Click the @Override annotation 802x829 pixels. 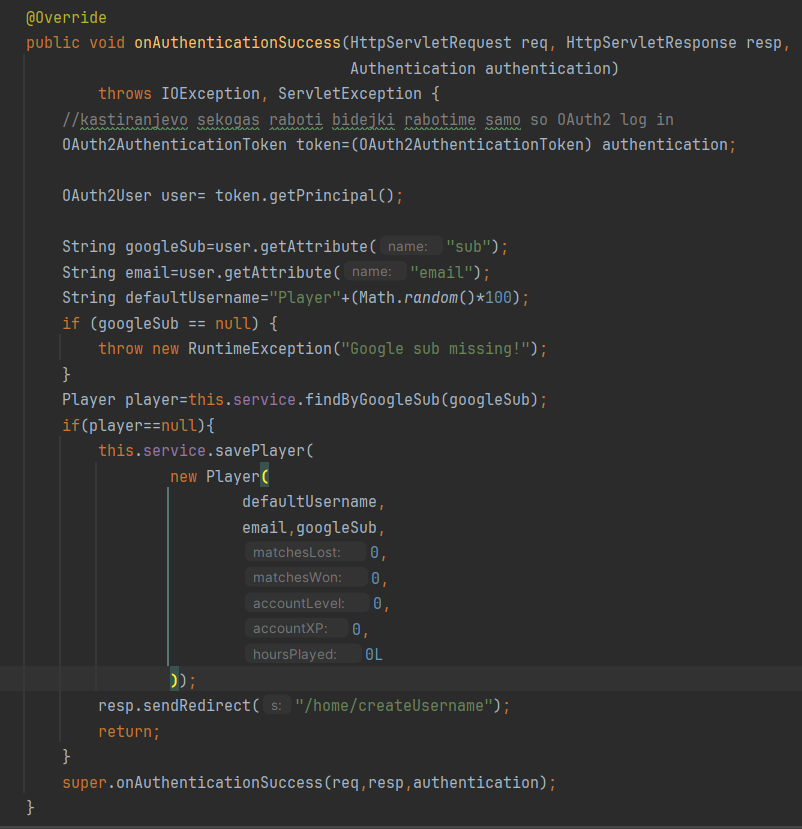point(66,18)
